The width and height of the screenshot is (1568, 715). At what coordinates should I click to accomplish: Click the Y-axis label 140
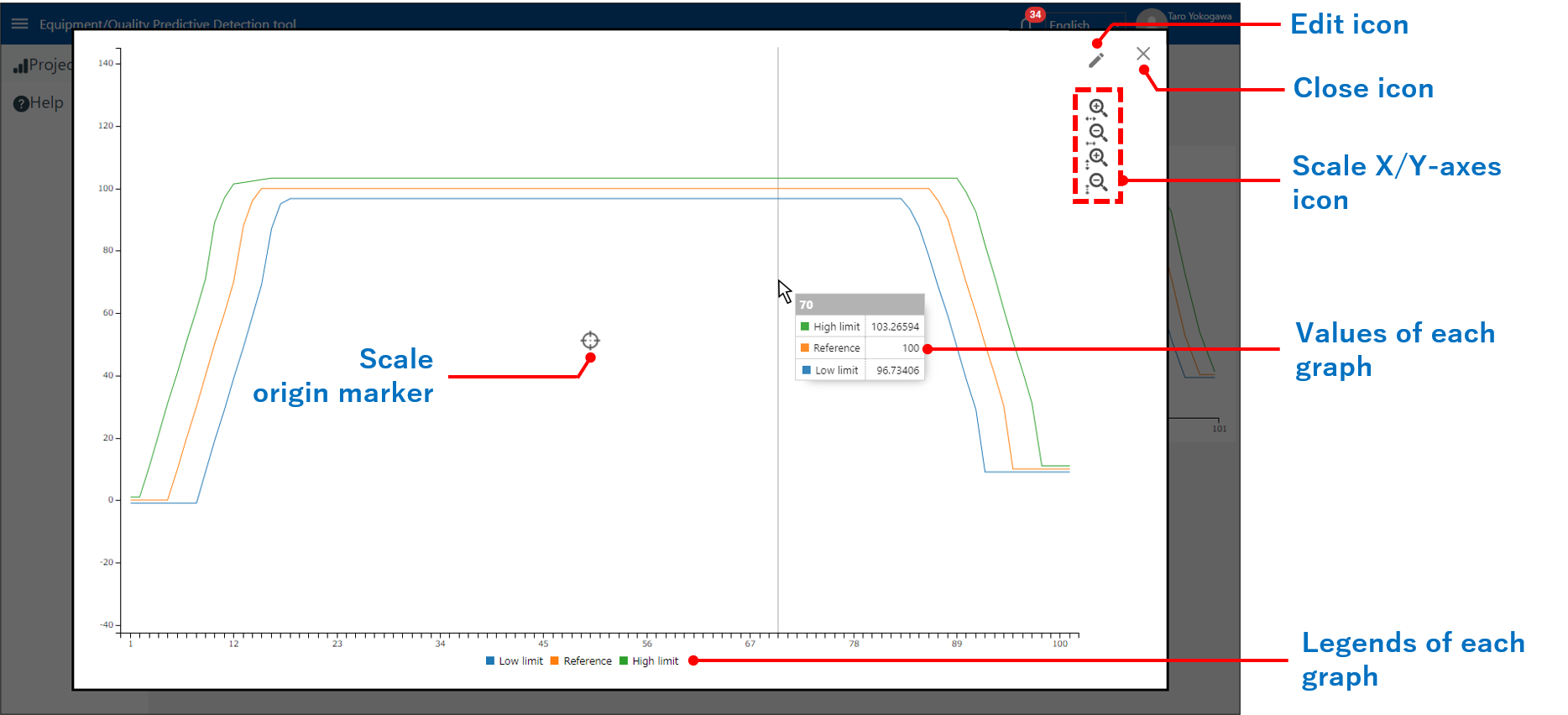106,63
